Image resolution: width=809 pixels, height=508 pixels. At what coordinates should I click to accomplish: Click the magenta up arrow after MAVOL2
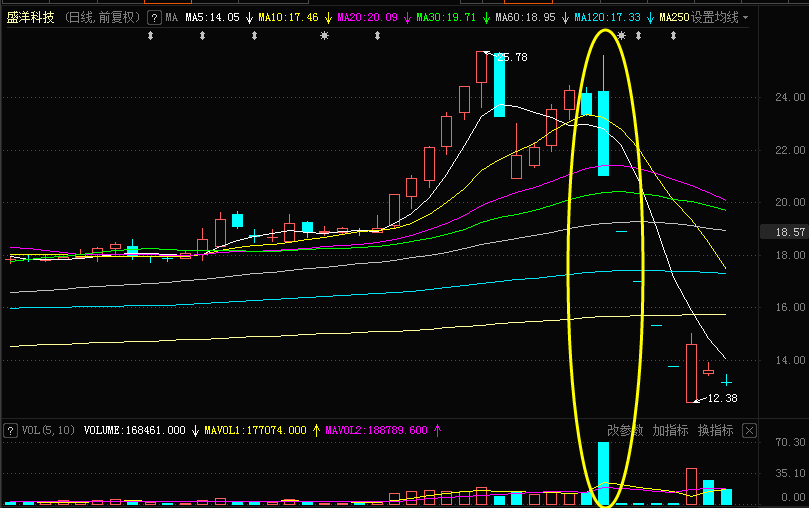pyautogui.click(x=438, y=430)
